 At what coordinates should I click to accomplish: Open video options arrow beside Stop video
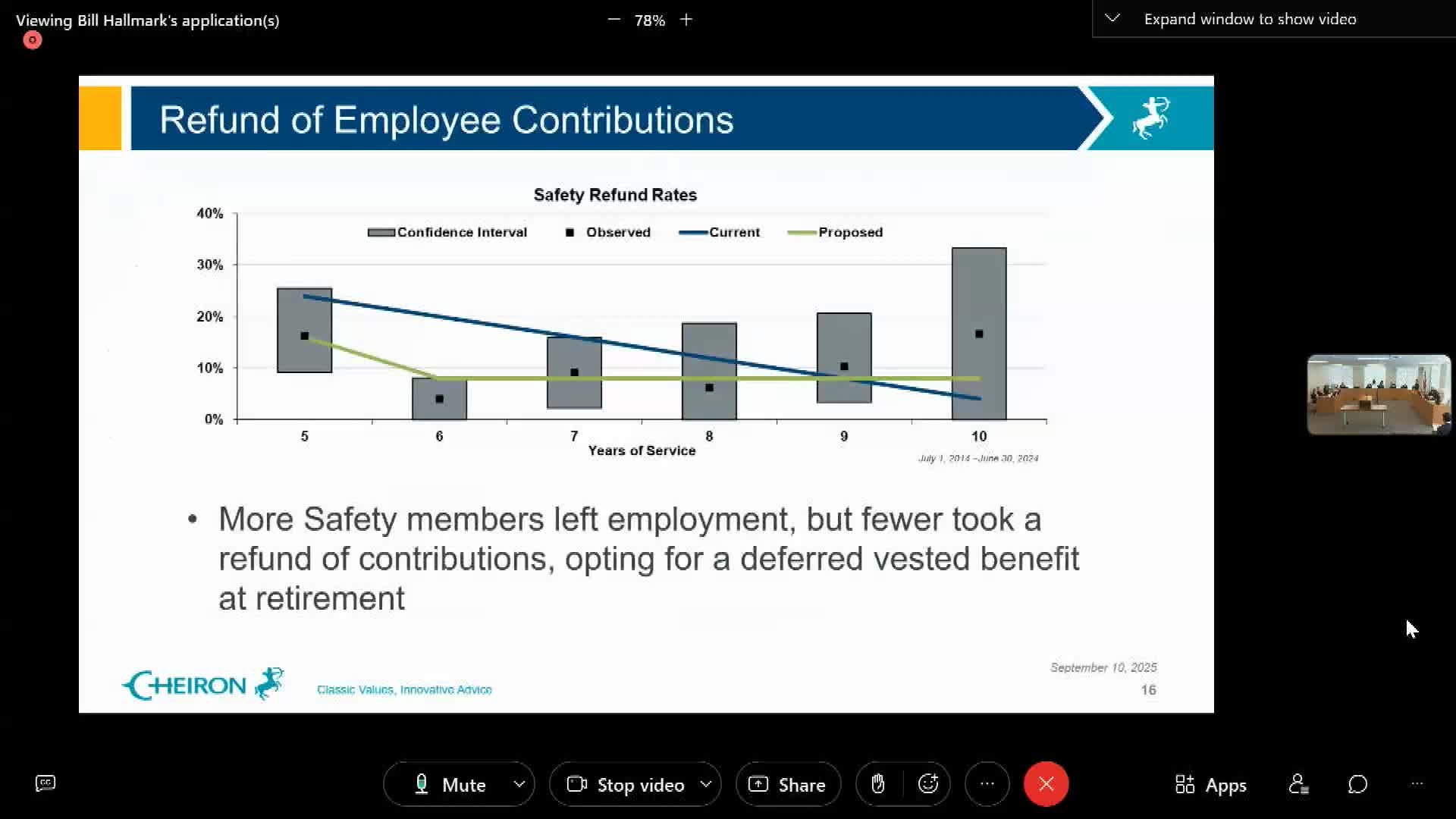click(x=706, y=784)
